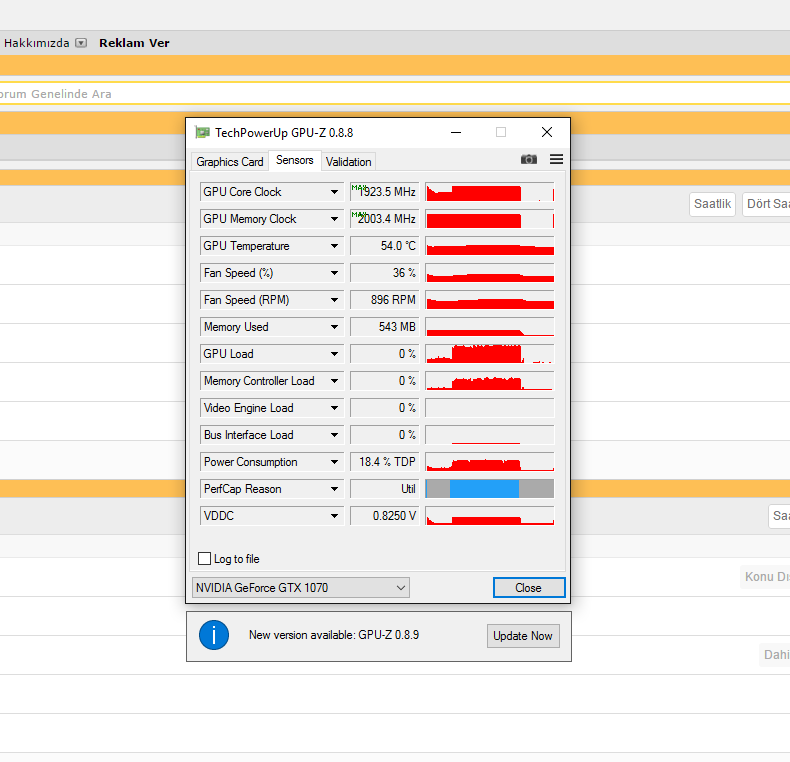Click the Update Now button
The image size is (790, 762).
pos(523,636)
